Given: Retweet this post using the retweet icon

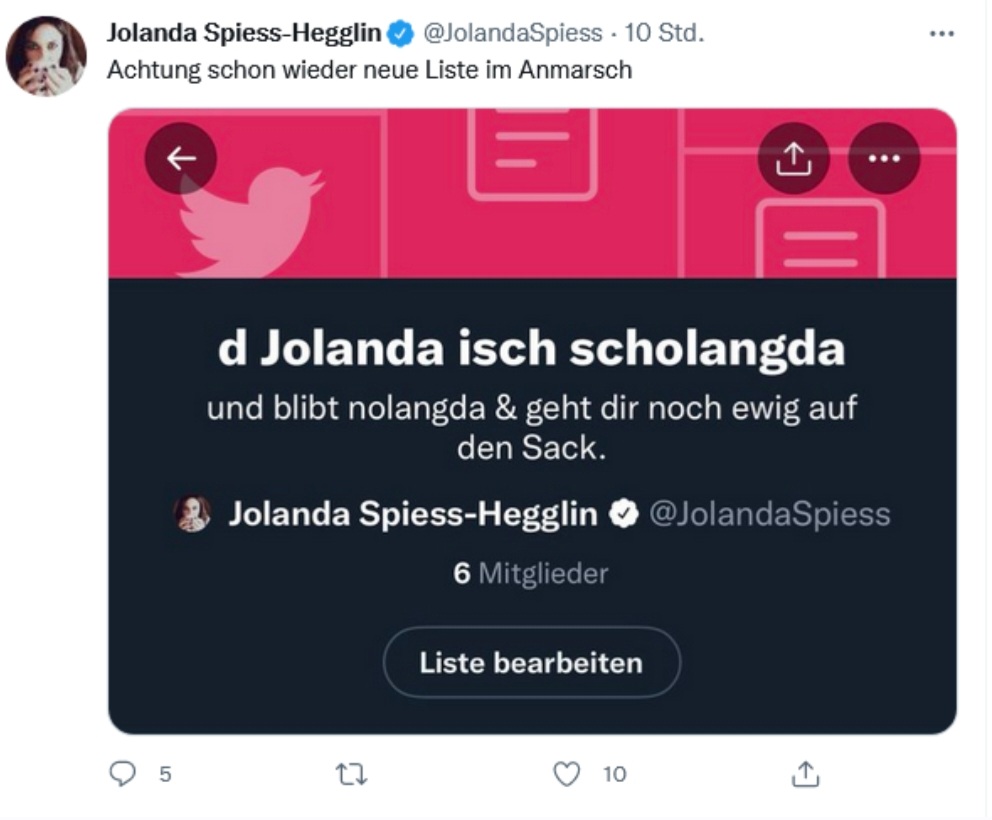Looking at the screenshot, I should pos(351,774).
